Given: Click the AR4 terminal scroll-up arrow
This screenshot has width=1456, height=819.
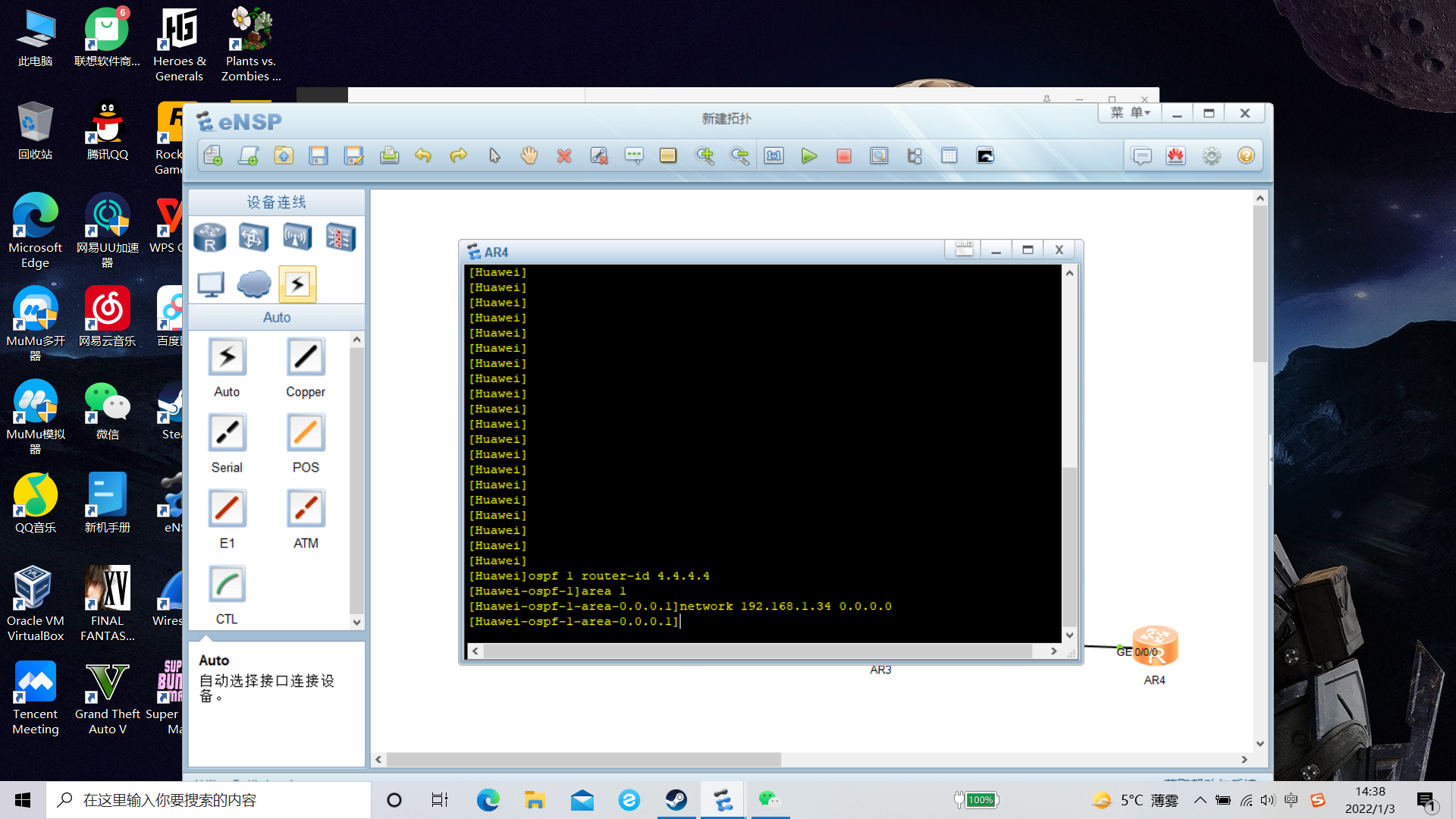Looking at the screenshot, I should [x=1069, y=273].
